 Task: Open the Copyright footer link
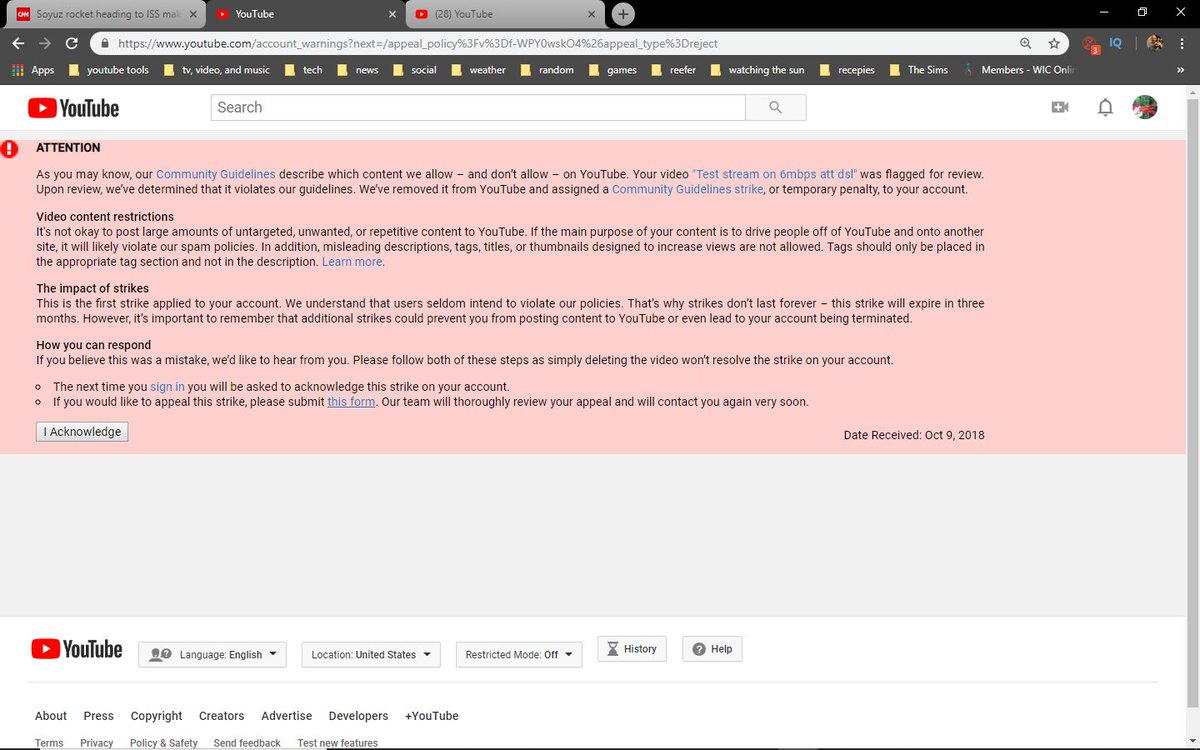coord(156,716)
